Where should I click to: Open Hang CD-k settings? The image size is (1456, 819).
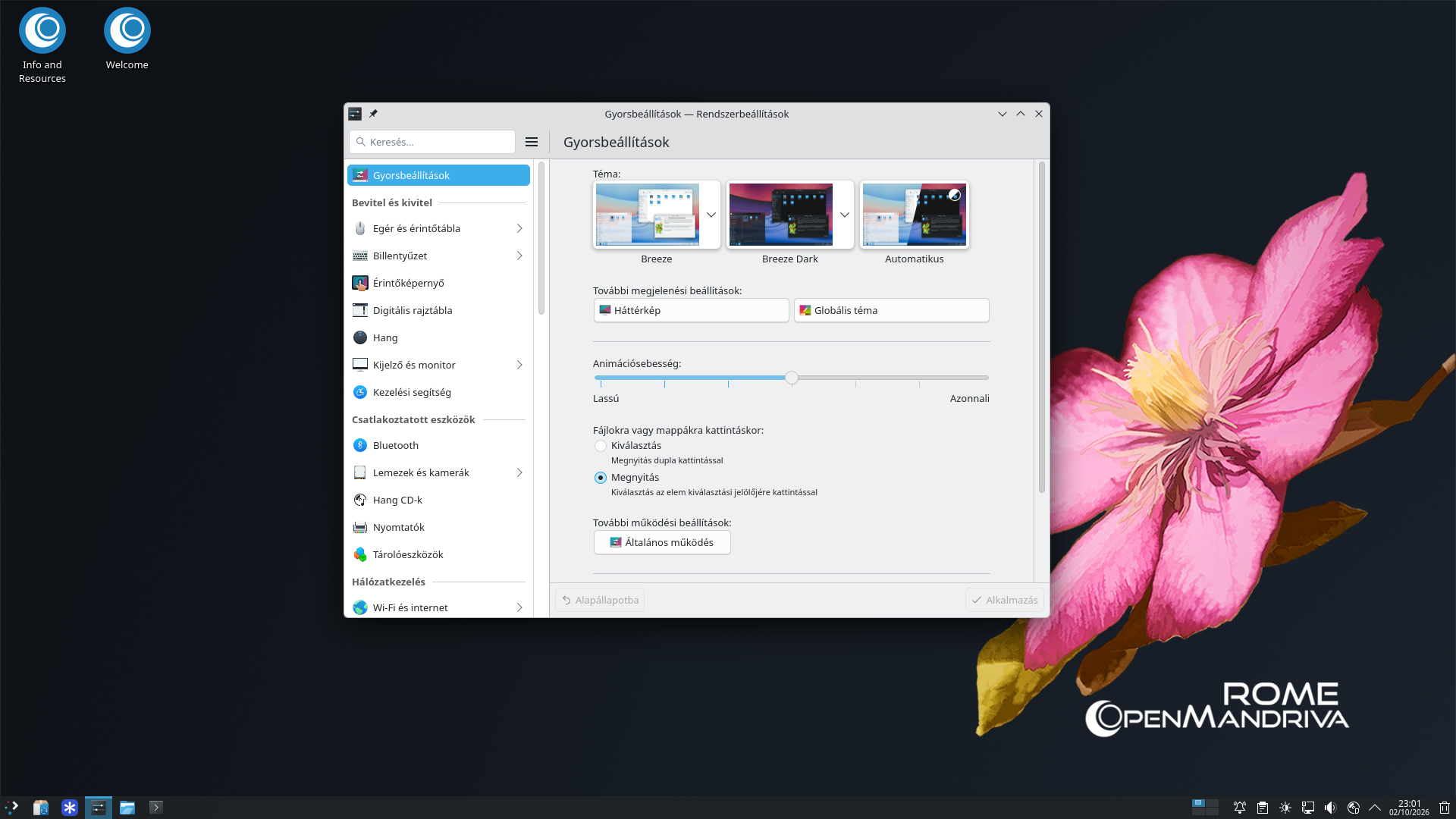coord(438,500)
